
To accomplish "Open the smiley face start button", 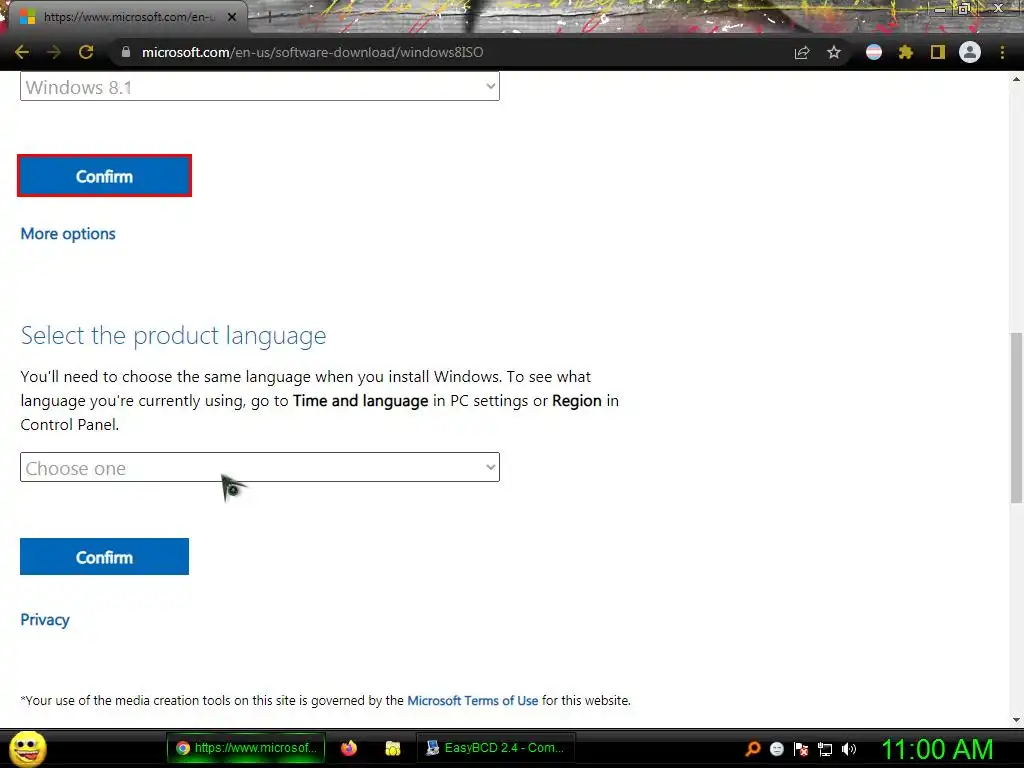I will (28, 748).
